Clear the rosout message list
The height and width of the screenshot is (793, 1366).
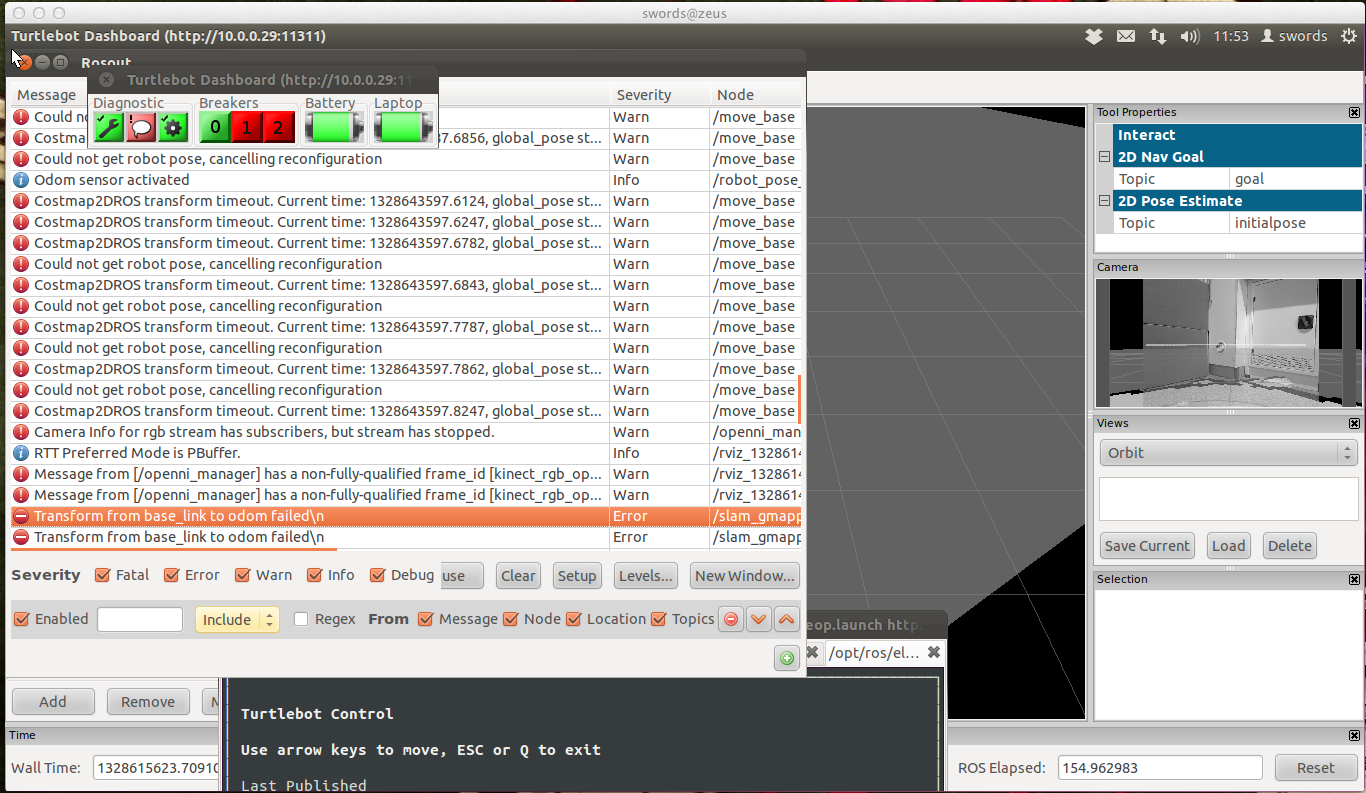[518, 575]
